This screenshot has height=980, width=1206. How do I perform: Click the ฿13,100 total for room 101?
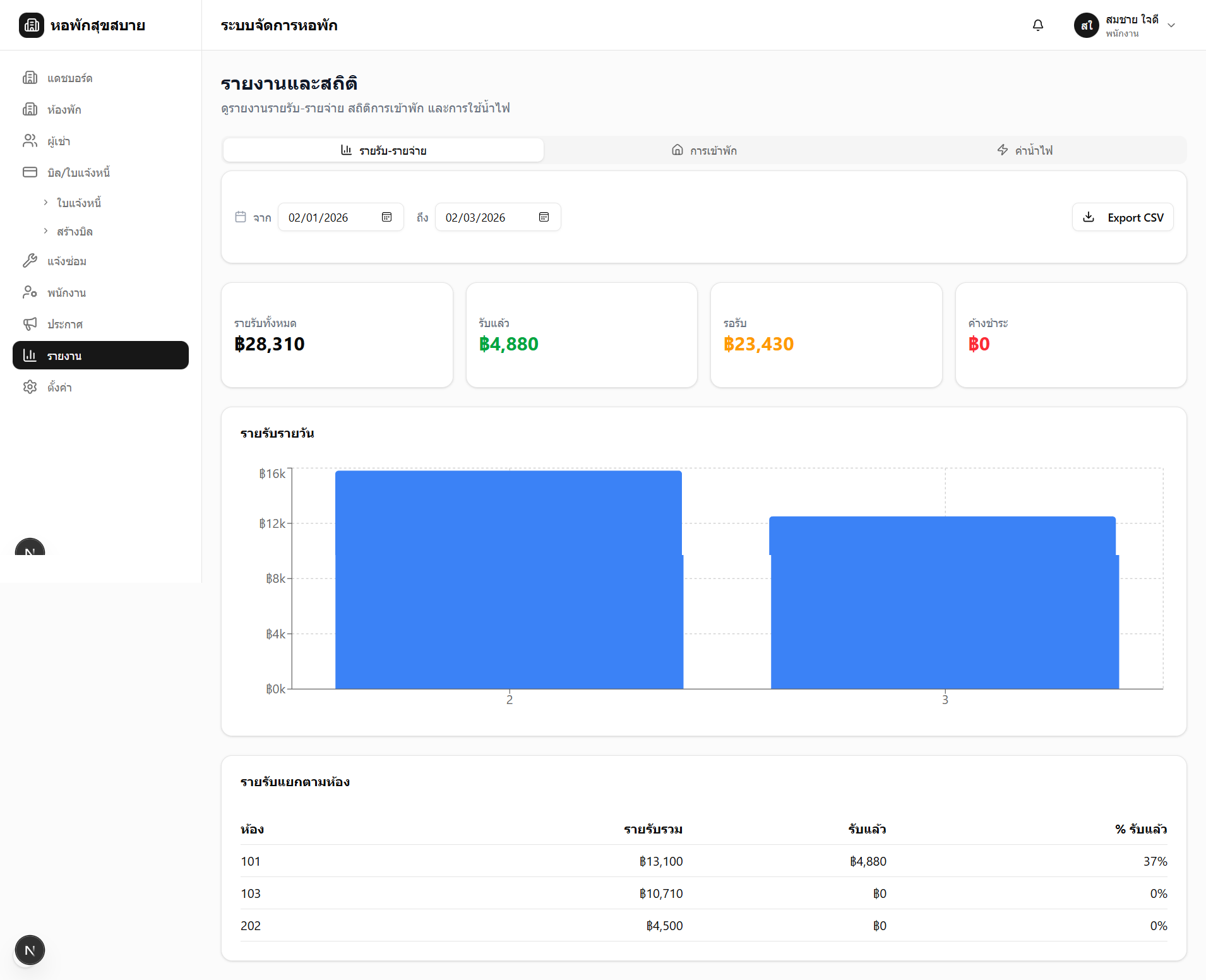661,861
